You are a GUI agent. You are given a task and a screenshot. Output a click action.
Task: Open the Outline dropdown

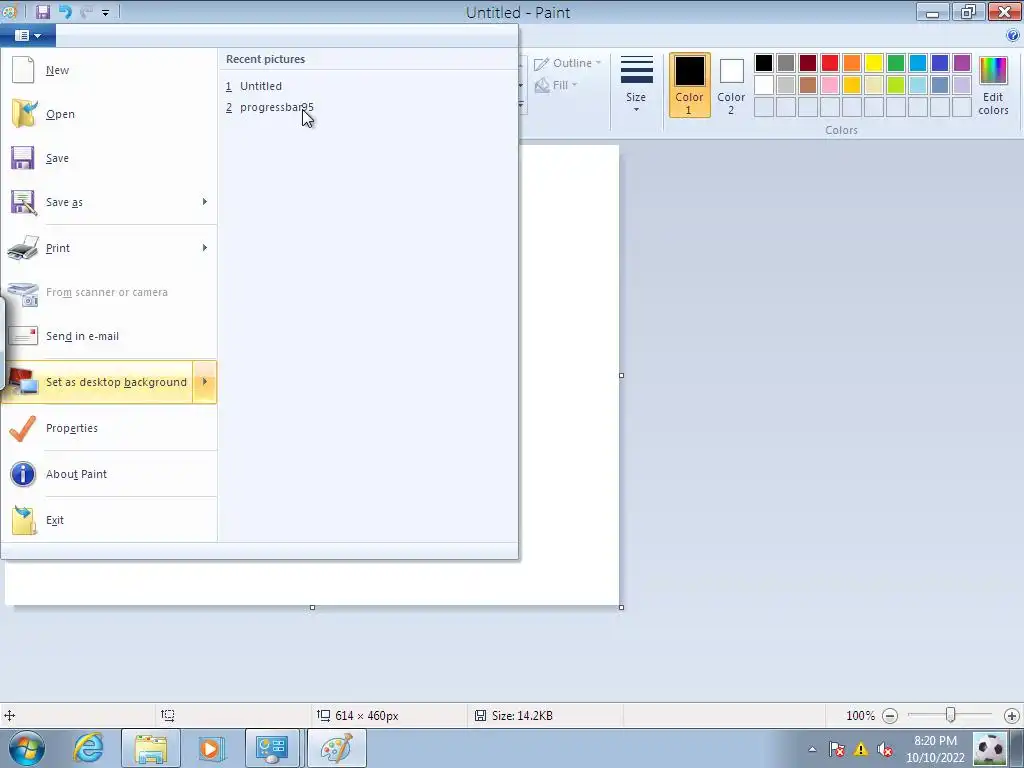click(568, 63)
